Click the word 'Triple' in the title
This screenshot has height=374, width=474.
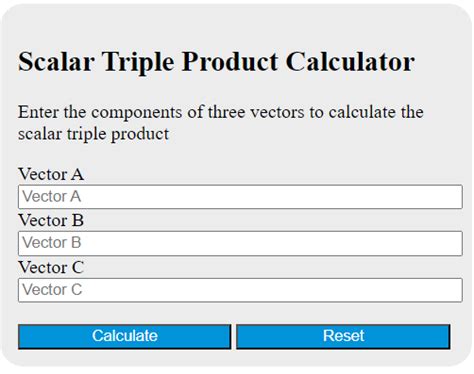tap(138, 63)
